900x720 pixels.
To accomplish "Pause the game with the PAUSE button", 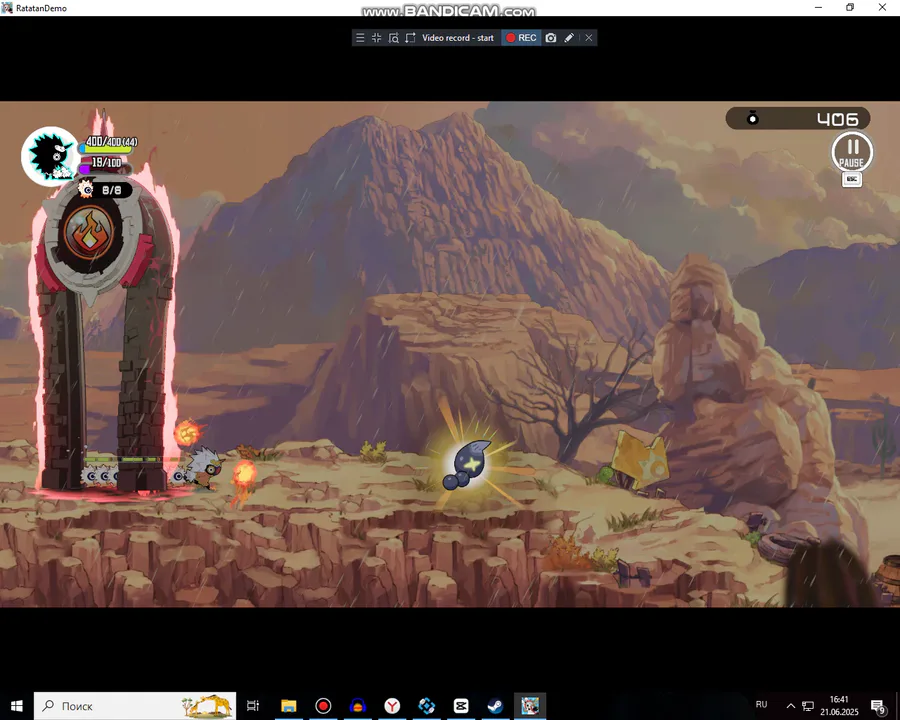I will (x=852, y=152).
